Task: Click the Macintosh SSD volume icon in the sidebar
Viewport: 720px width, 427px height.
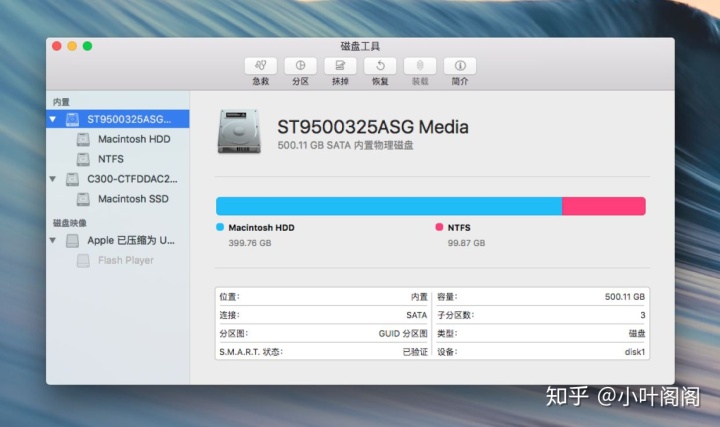Action: click(83, 199)
